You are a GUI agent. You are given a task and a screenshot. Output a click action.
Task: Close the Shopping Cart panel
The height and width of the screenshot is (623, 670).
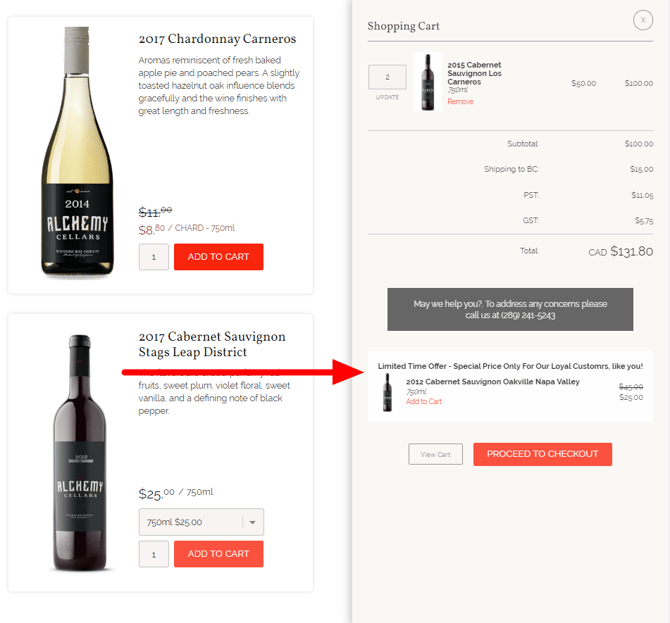pyautogui.click(x=643, y=19)
